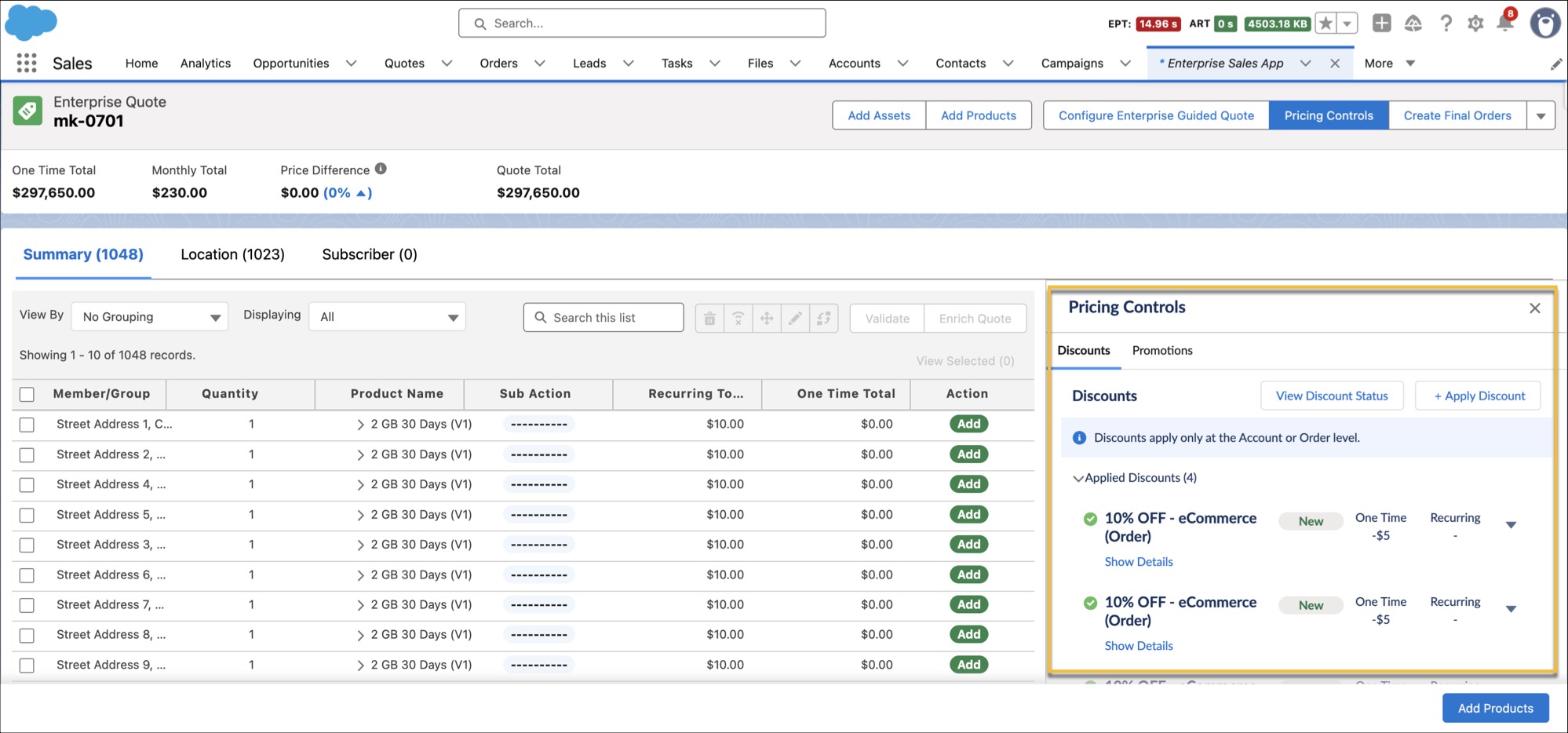Check the Street Address 4 row checkbox
This screenshot has width=1568, height=733.
pos(27,485)
